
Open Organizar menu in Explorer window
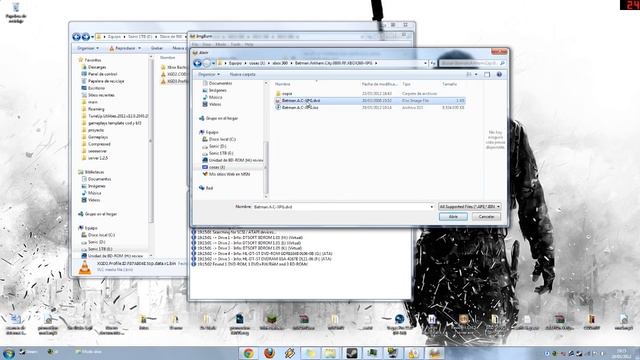click(x=88, y=48)
